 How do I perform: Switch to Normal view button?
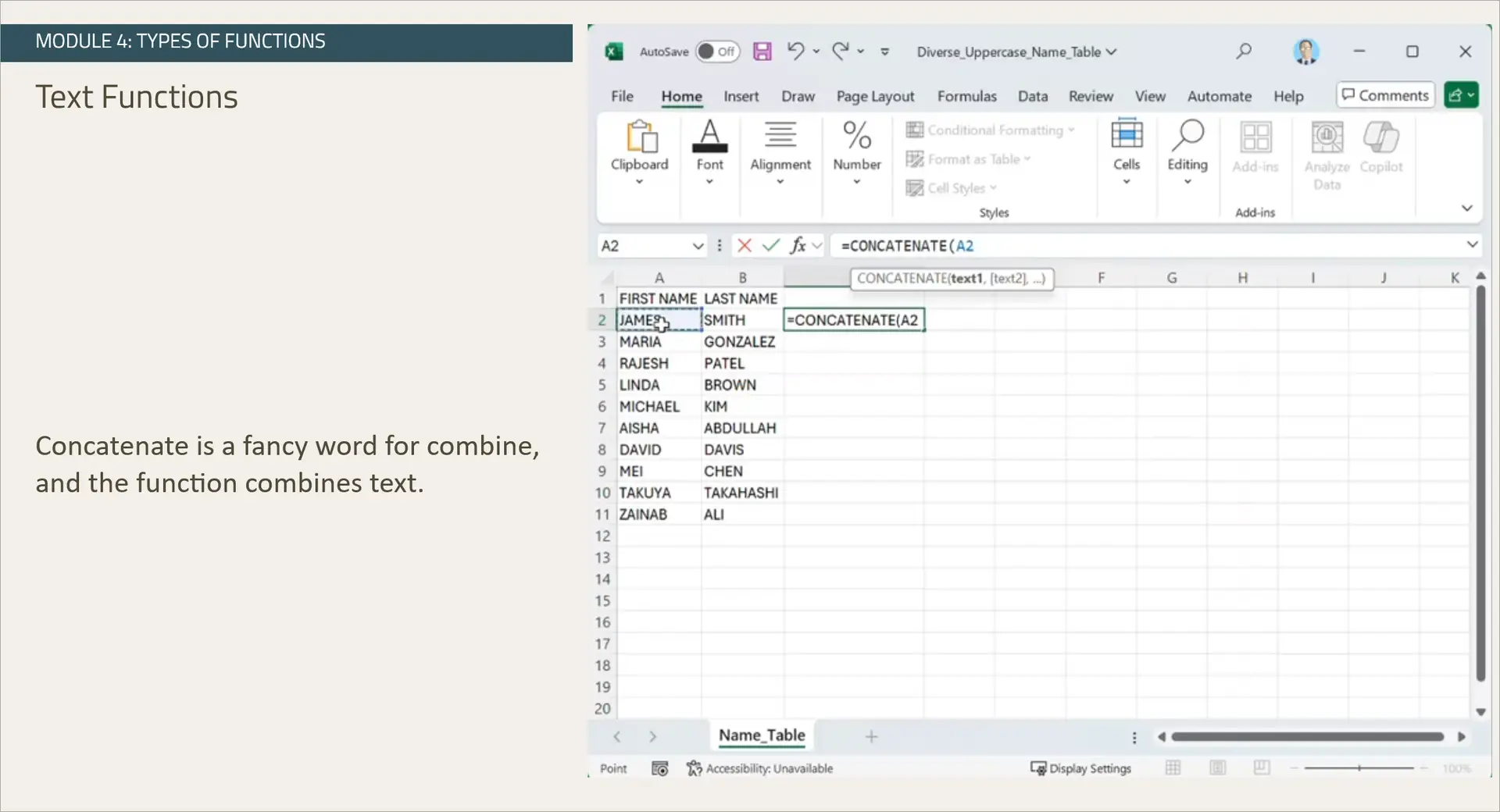click(x=1173, y=768)
